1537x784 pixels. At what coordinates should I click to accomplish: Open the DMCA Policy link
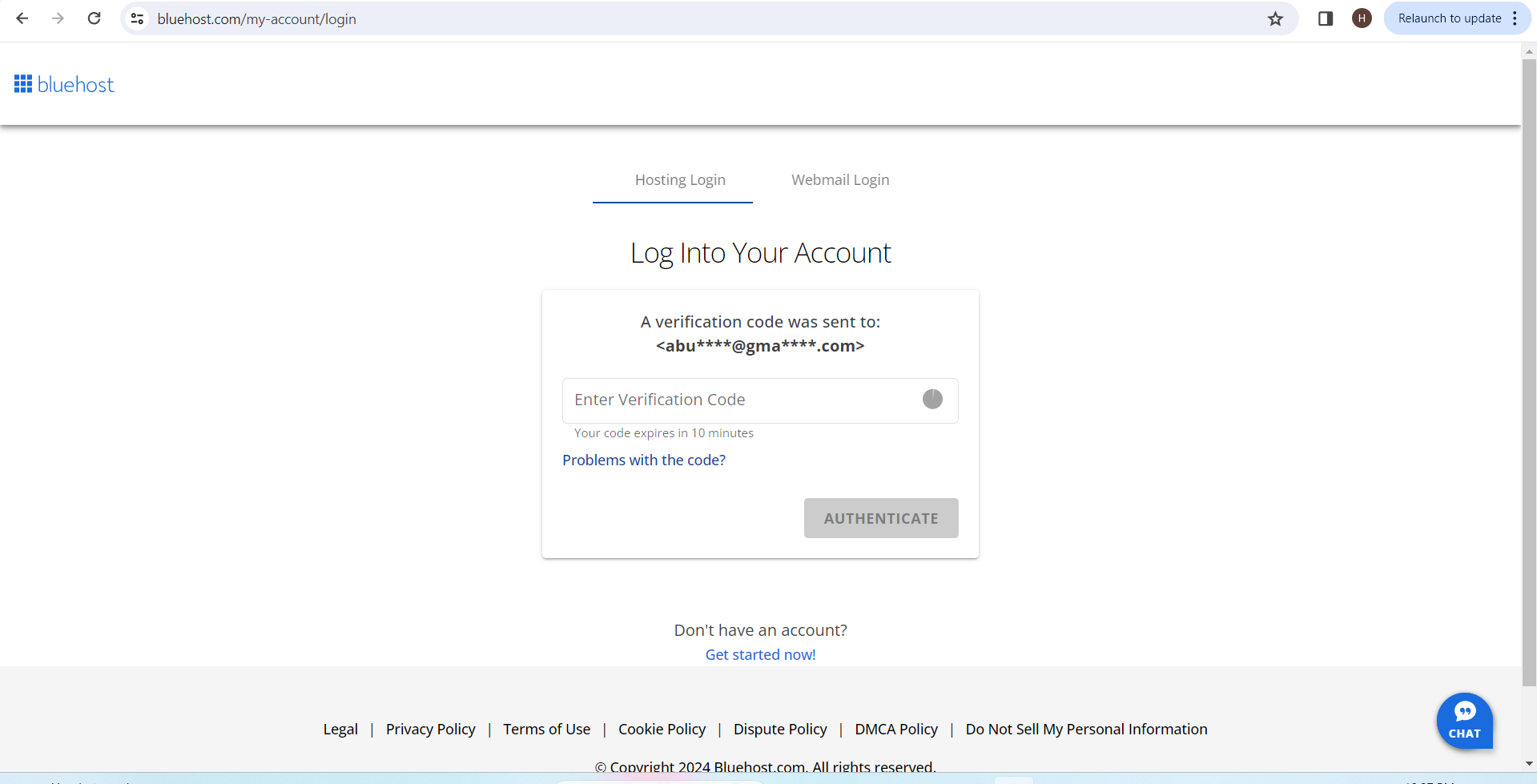point(896,730)
